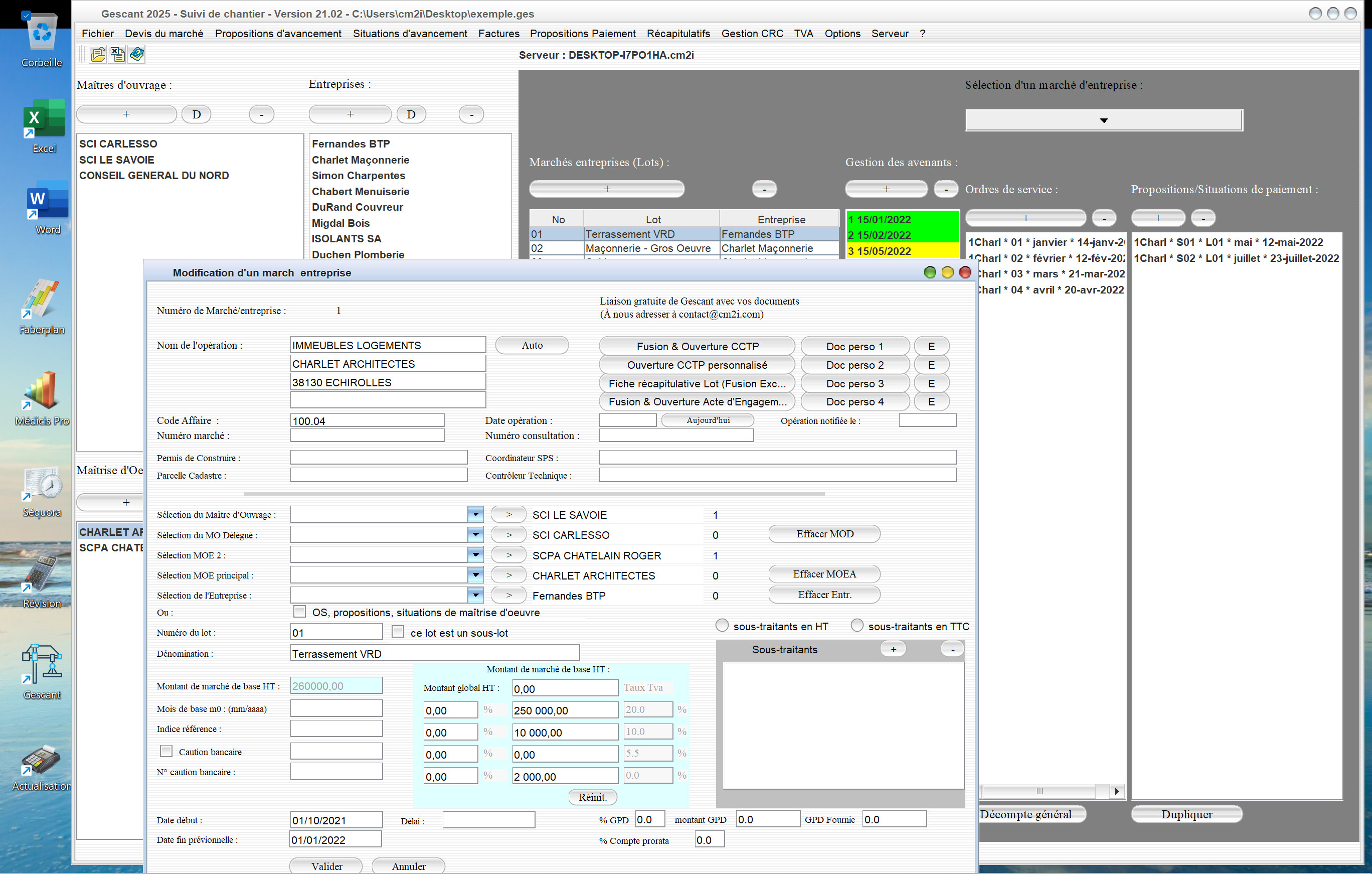Click the Excel export document toolbar icon

pyautogui.click(x=117, y=55)
